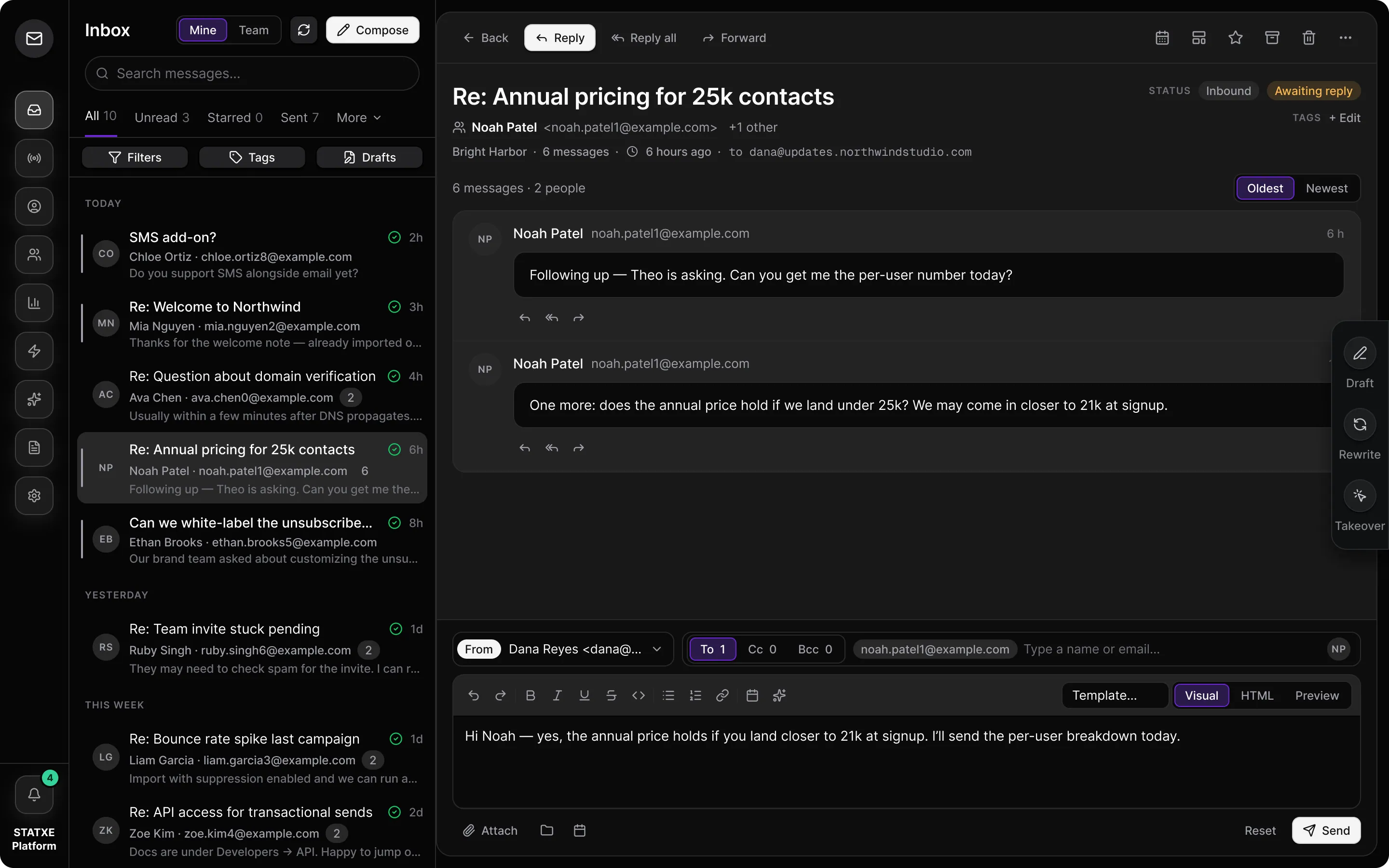Open the Rewrite assistant tool
Viewport: 1389px width, 868px height.
tap(1359, 434)
